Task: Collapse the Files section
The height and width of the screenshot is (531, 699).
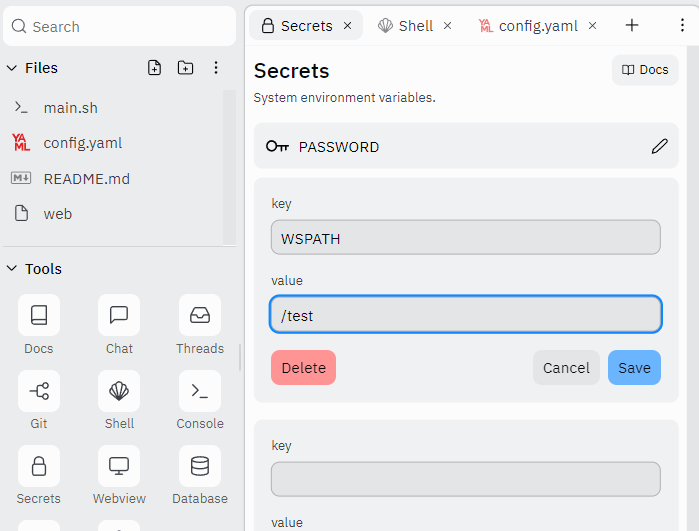Action: click(12, 68)
